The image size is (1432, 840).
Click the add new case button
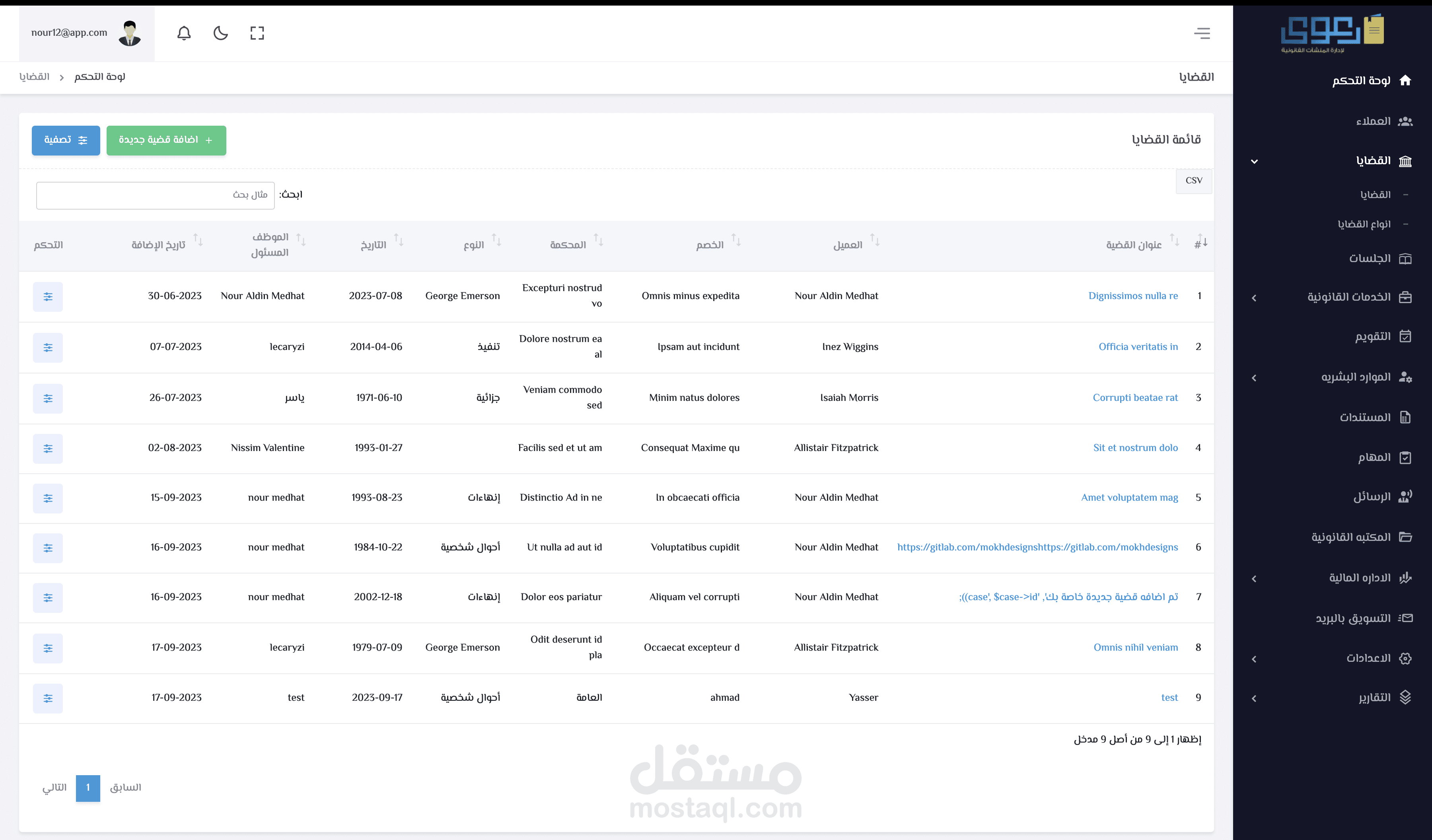tap(166, 140)
